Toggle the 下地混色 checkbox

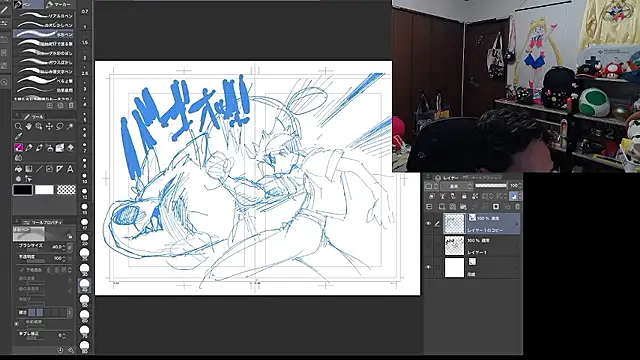click(x=21, y=270)
